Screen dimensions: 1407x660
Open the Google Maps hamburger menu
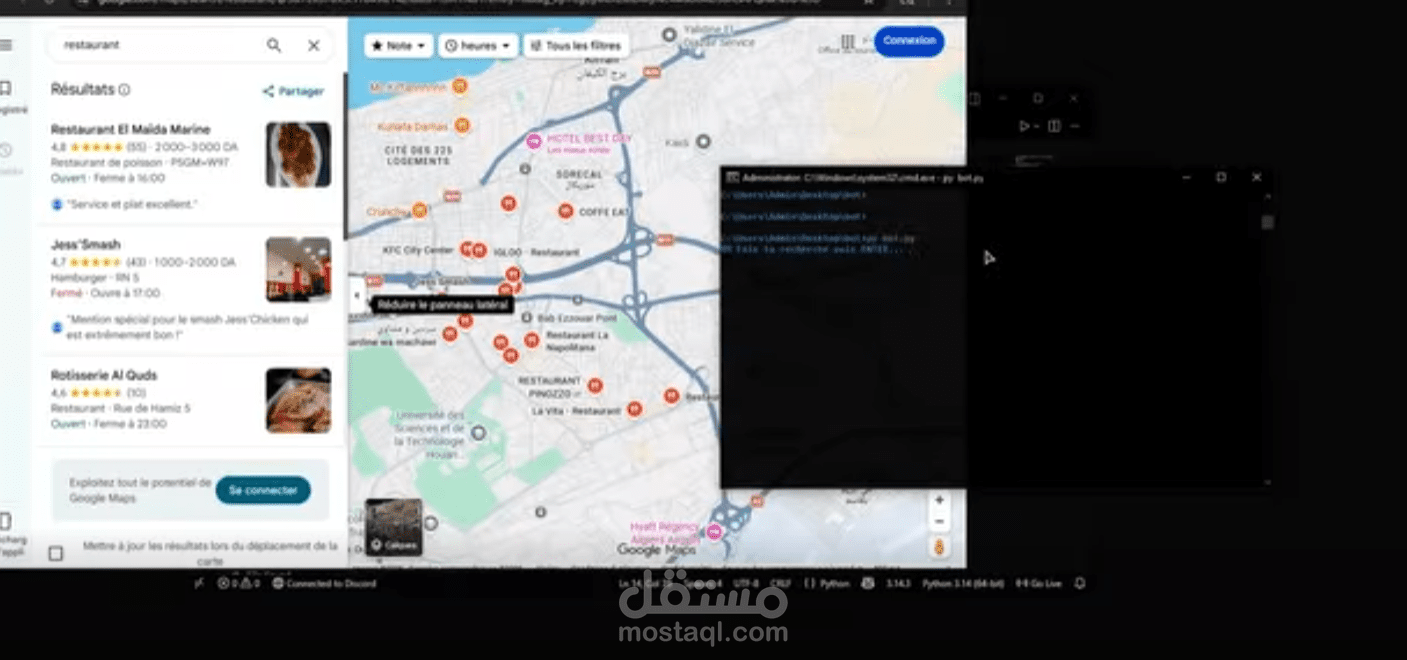pyautogui.click(x=7, y=44)
